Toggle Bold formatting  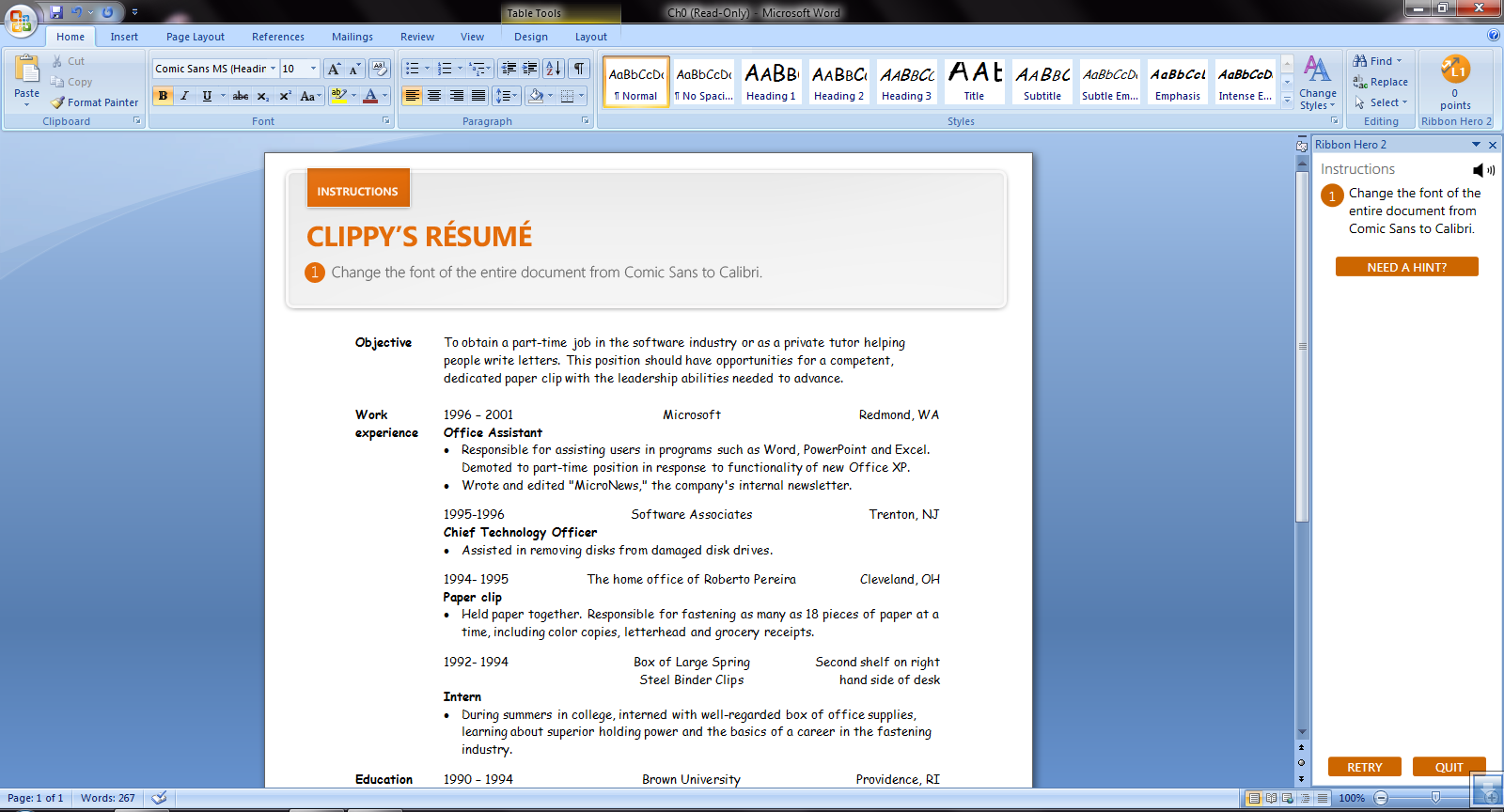[x=163, y=96]
